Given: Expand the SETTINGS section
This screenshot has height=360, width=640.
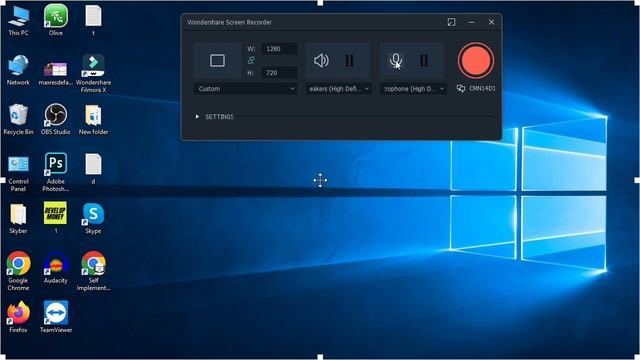Looking at the screenshot, I should click(x=215, y=117).
